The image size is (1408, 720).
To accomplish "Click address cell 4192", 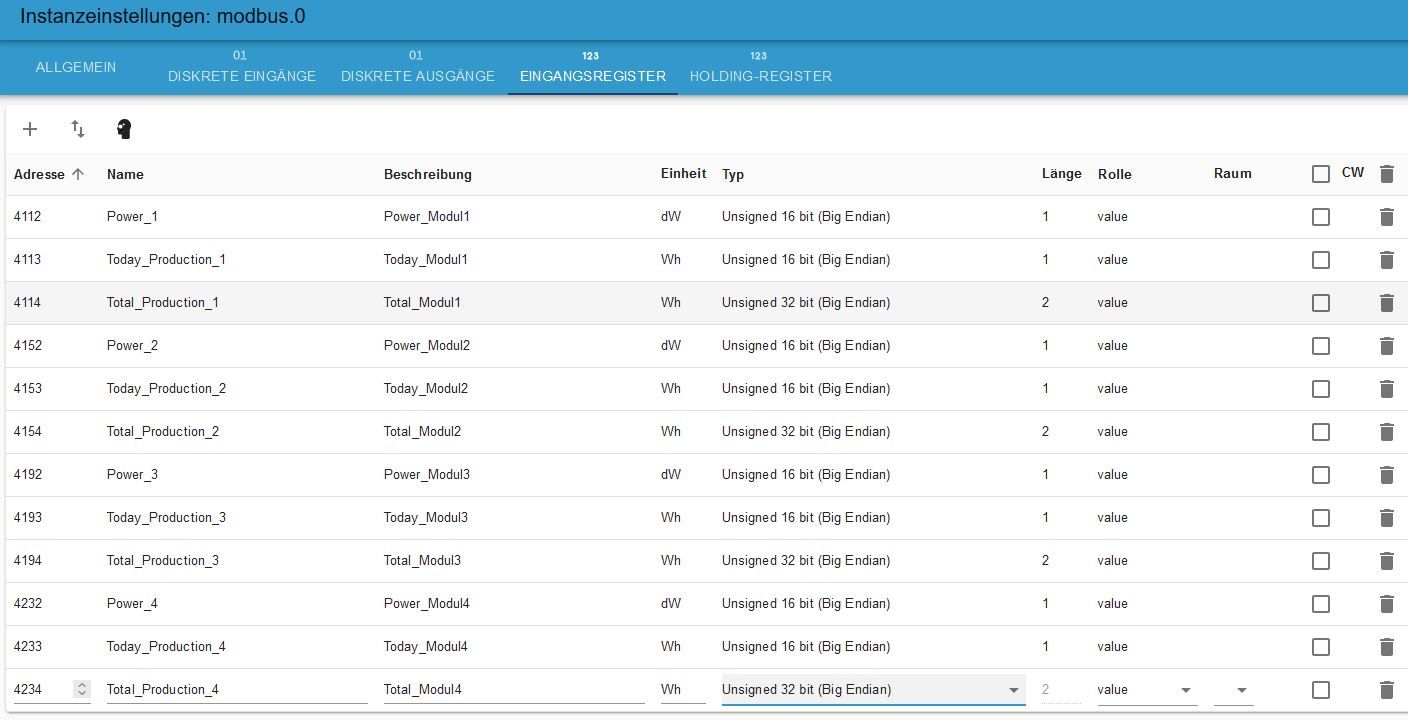I will [x=28, y=475].
